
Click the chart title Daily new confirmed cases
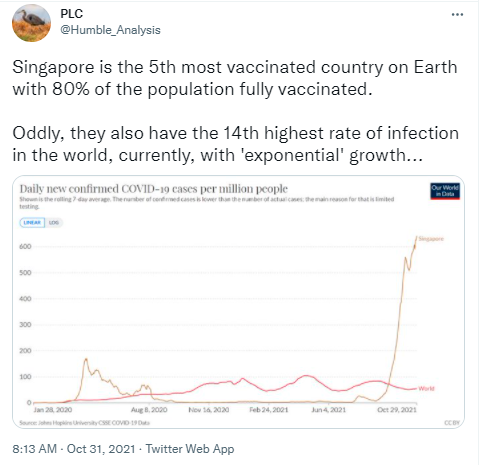click(153, 189)
